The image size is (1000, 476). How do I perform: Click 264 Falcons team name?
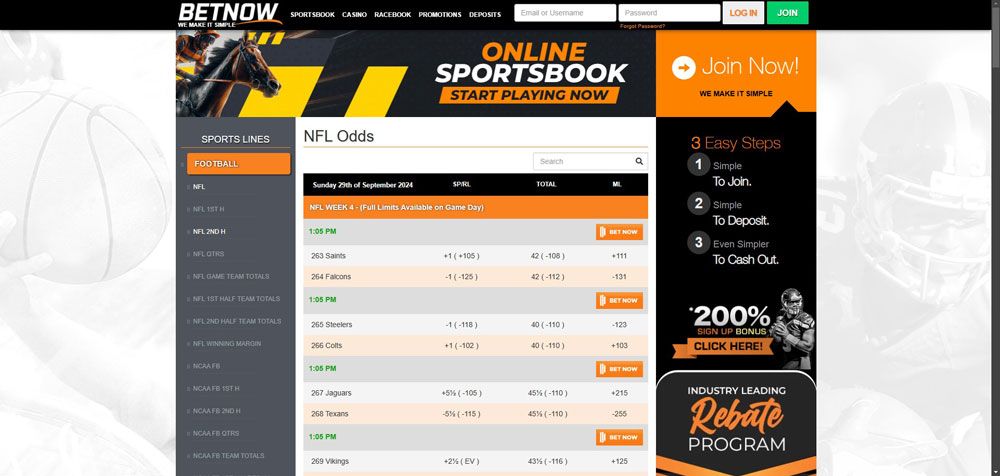point(331,277)
